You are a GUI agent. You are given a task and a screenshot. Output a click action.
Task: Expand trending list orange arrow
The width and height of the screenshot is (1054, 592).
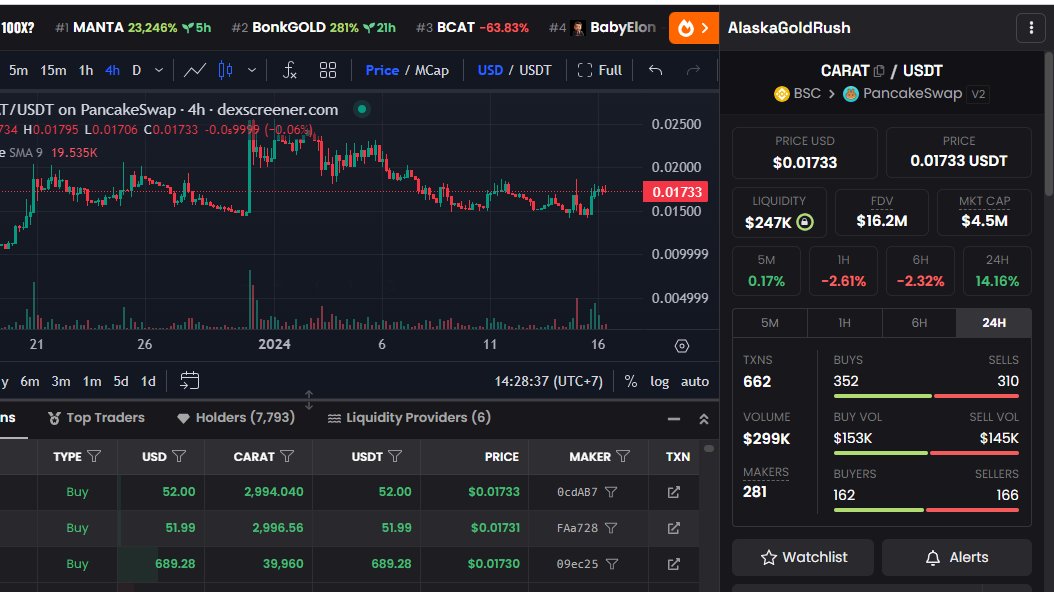click(705, 28)
